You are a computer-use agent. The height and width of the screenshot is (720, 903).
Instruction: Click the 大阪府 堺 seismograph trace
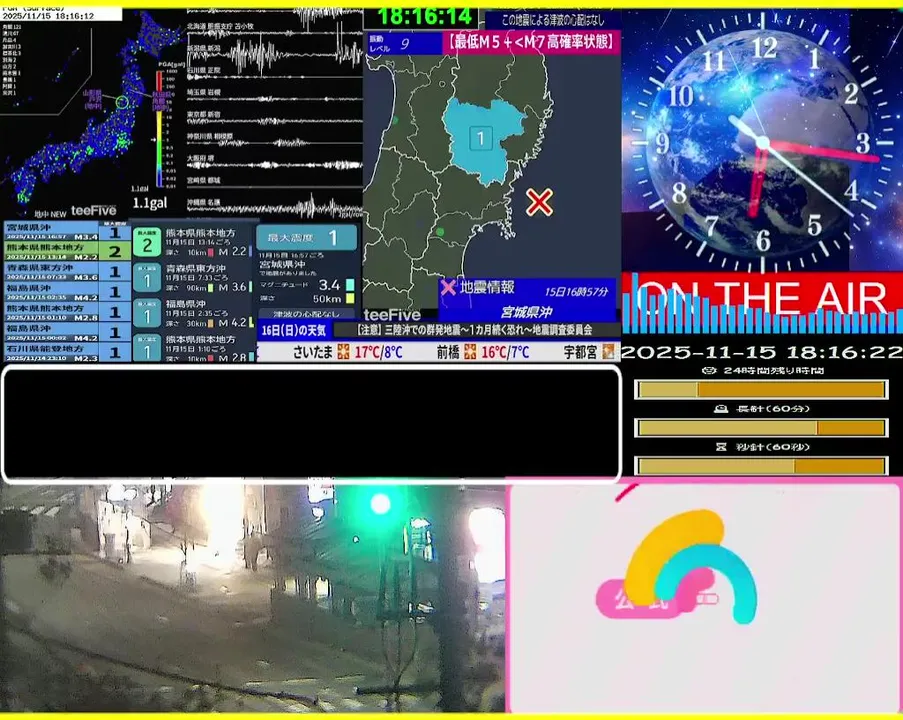tap(275, 165)
